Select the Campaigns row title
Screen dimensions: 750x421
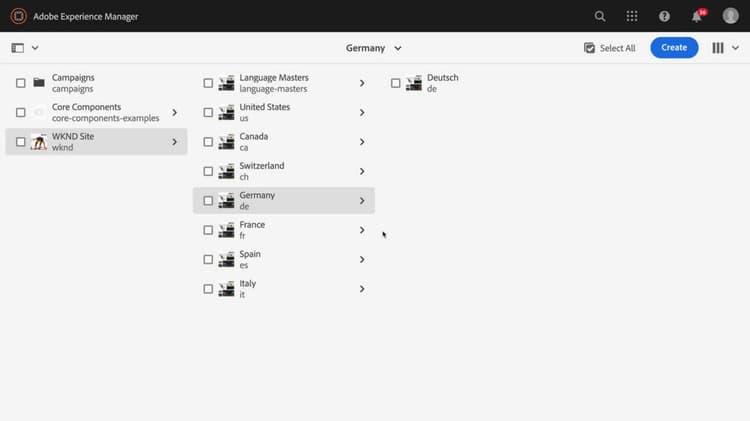pos(73,78)
